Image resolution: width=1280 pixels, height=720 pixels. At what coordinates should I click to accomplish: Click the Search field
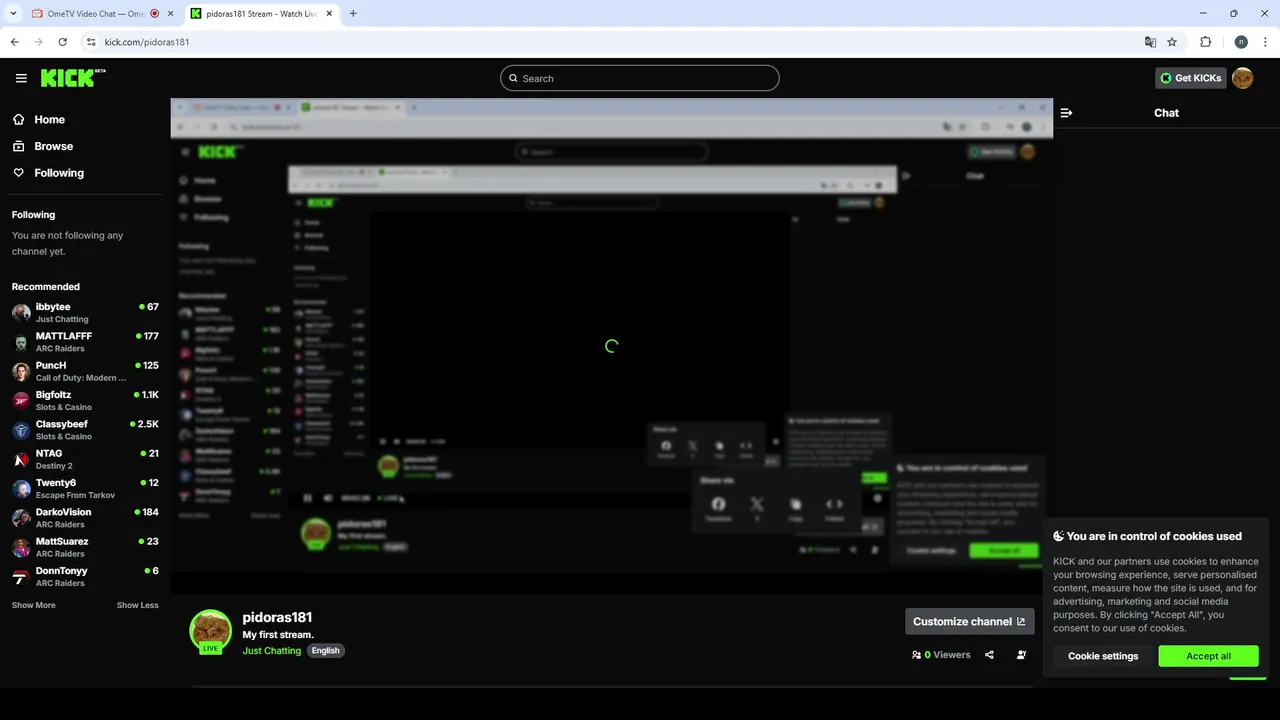coord(640,78)
